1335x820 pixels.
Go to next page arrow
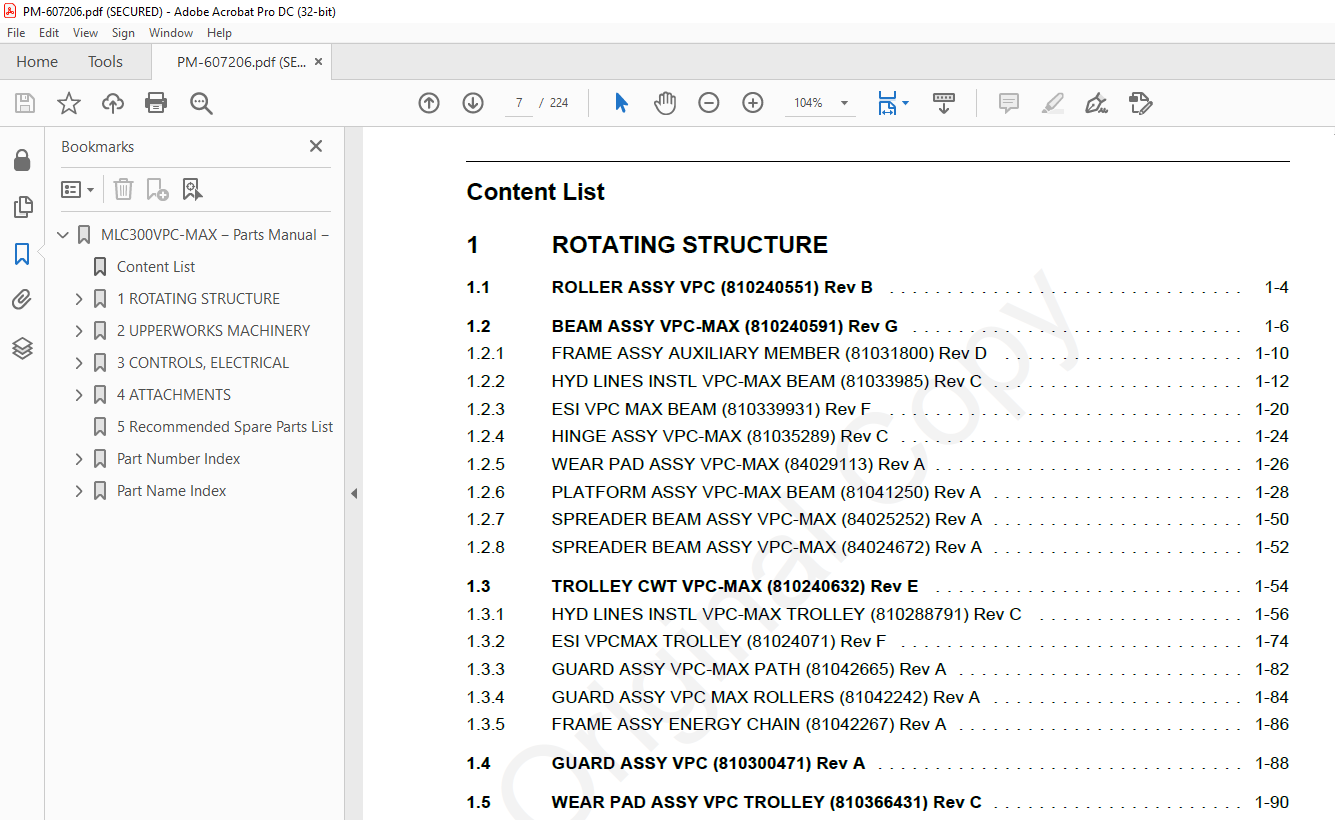(x=473, y=103)
